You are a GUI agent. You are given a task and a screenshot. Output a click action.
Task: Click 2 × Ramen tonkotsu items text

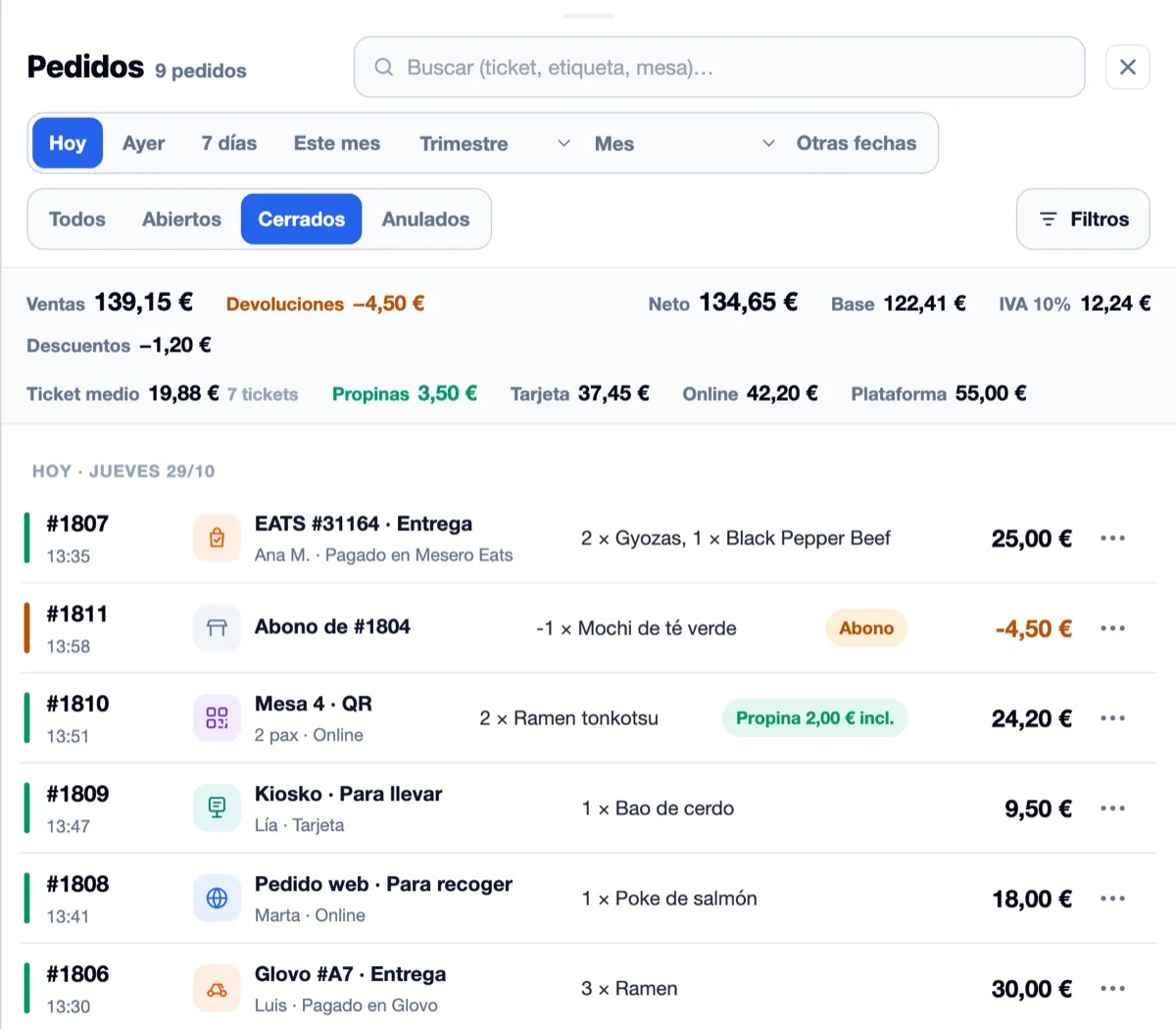coord(568,718)
